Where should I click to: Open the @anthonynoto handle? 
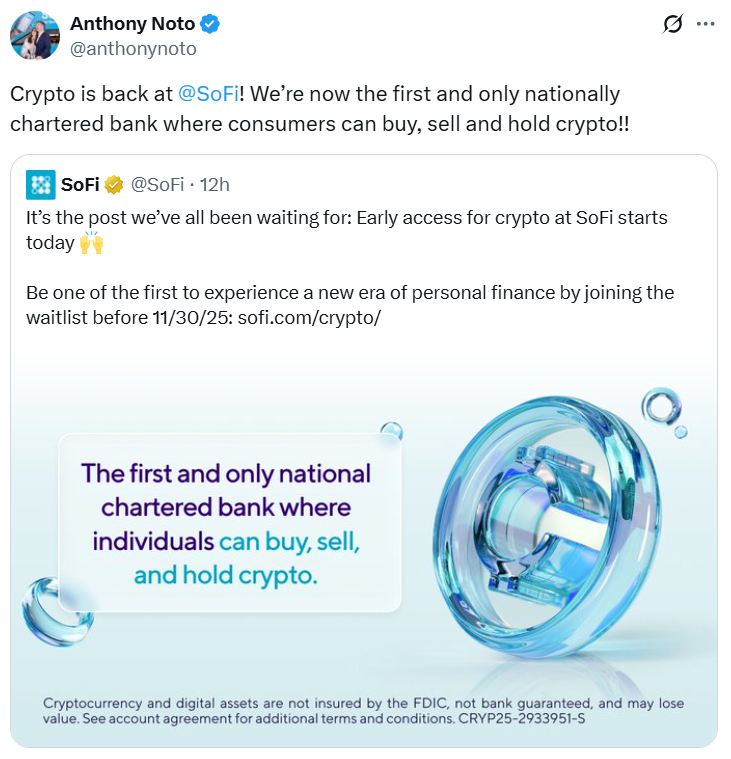click(133, 48)
